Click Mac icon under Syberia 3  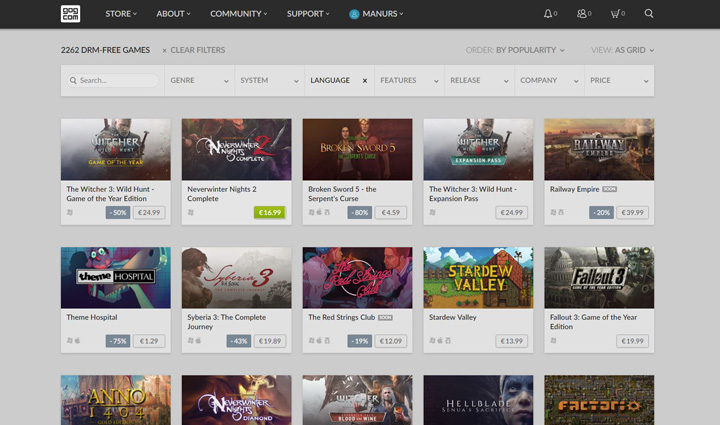tap(198, 341)
